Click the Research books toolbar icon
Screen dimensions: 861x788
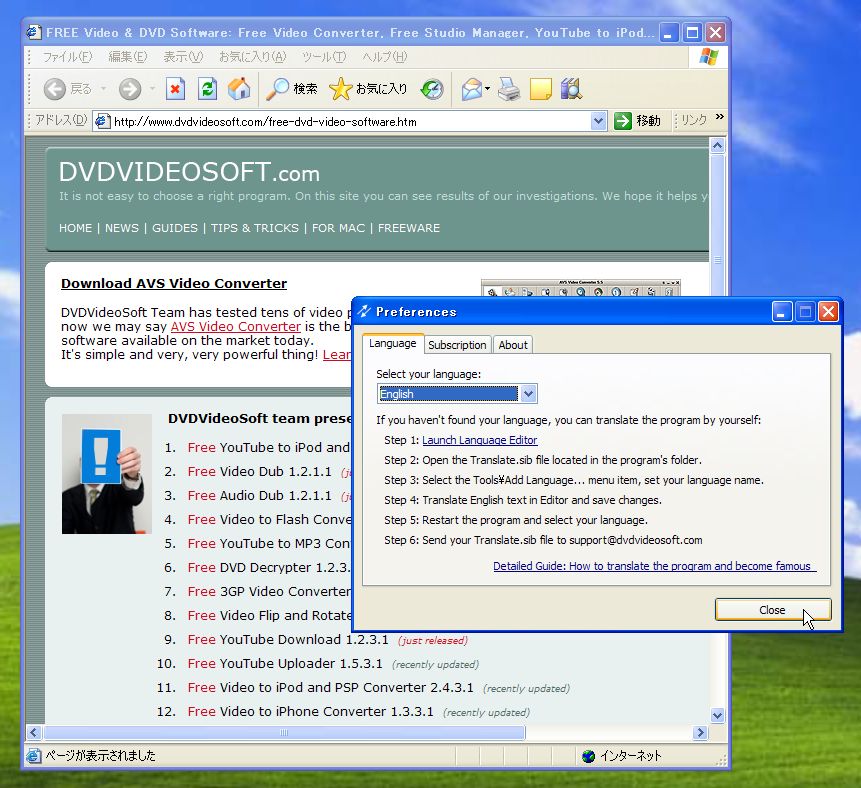click(x=571, y=89)
